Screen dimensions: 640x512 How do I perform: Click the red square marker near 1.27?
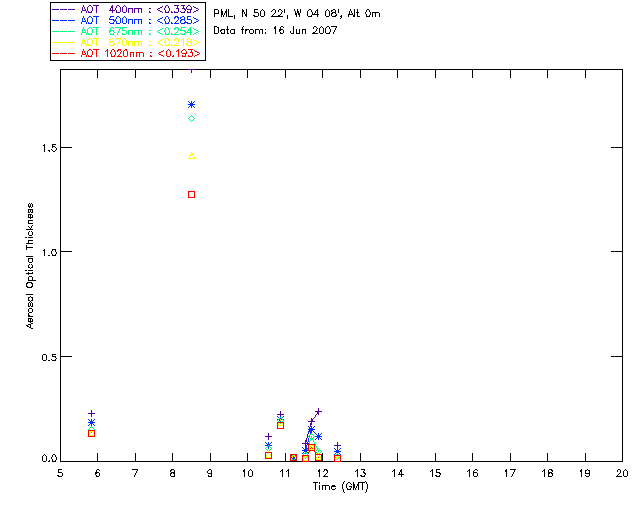[x=191, y=195]
